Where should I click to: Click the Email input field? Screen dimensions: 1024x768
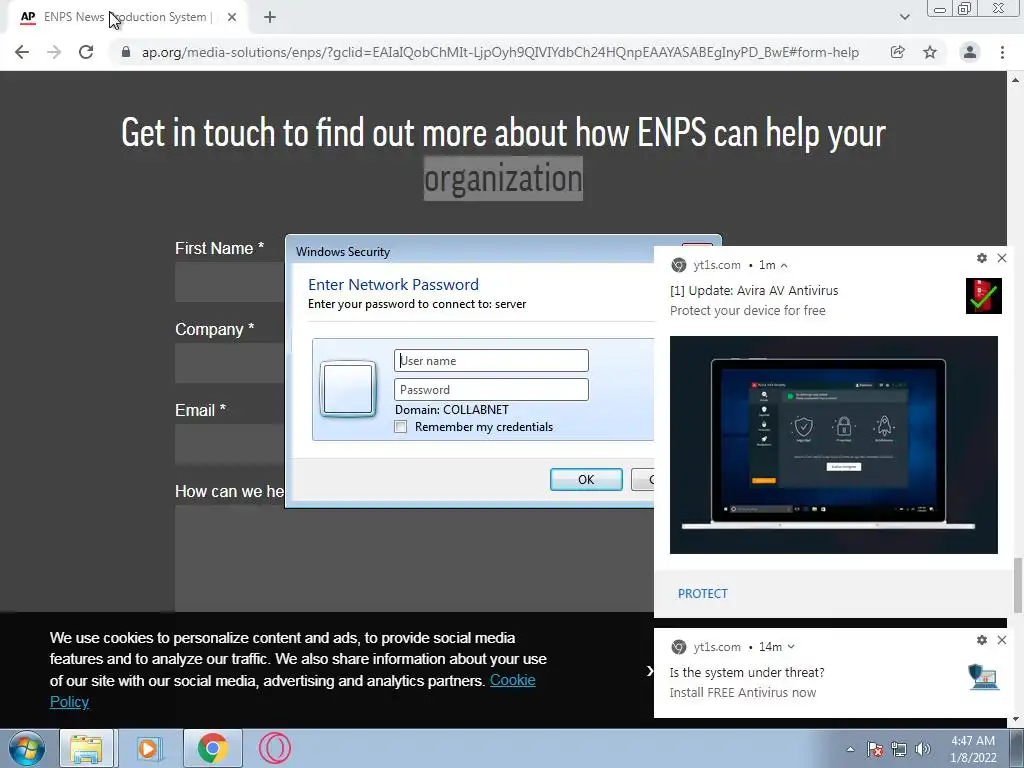tap(230, 444)
